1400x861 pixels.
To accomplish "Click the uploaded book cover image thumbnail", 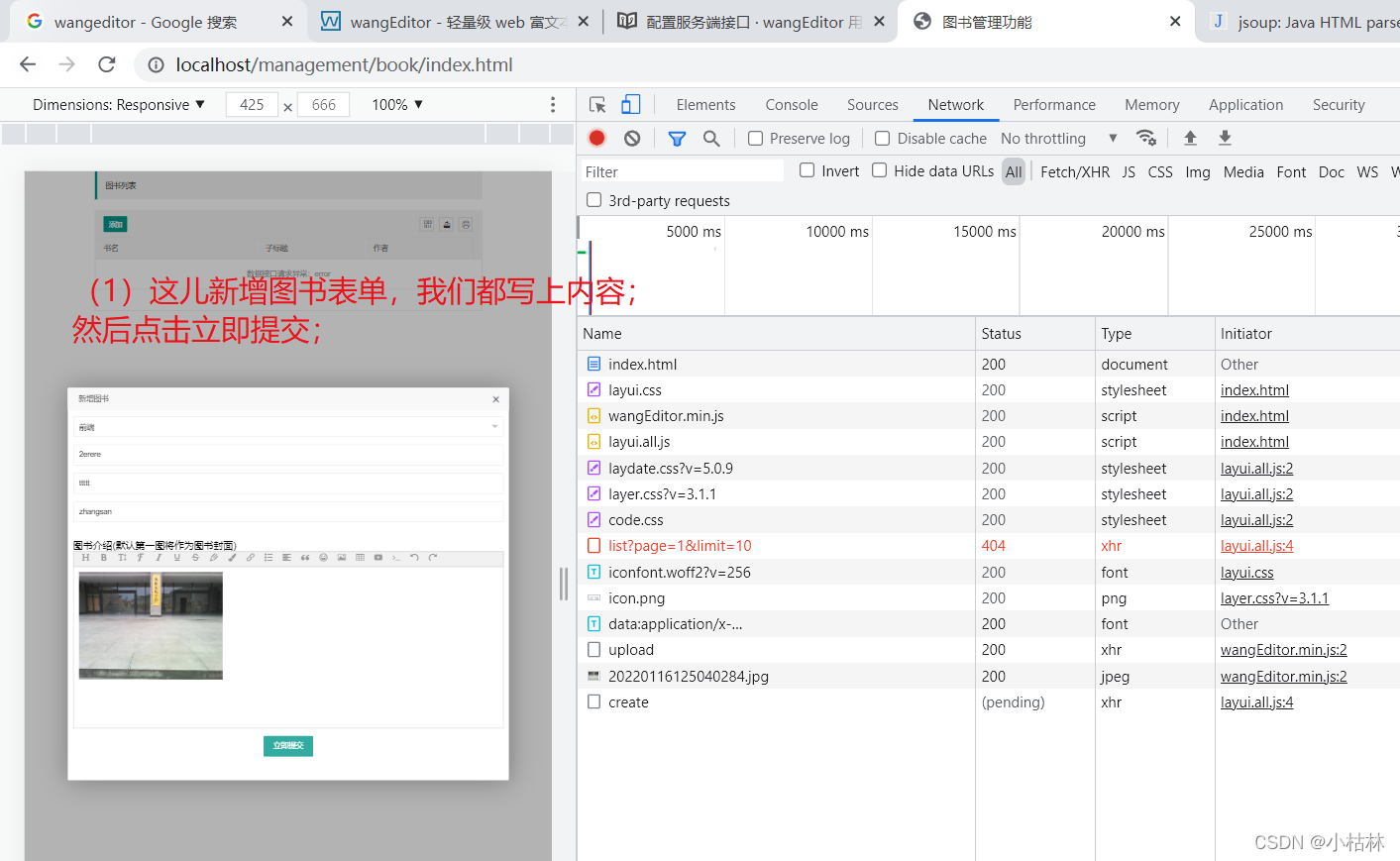I will tap(151, 625).
